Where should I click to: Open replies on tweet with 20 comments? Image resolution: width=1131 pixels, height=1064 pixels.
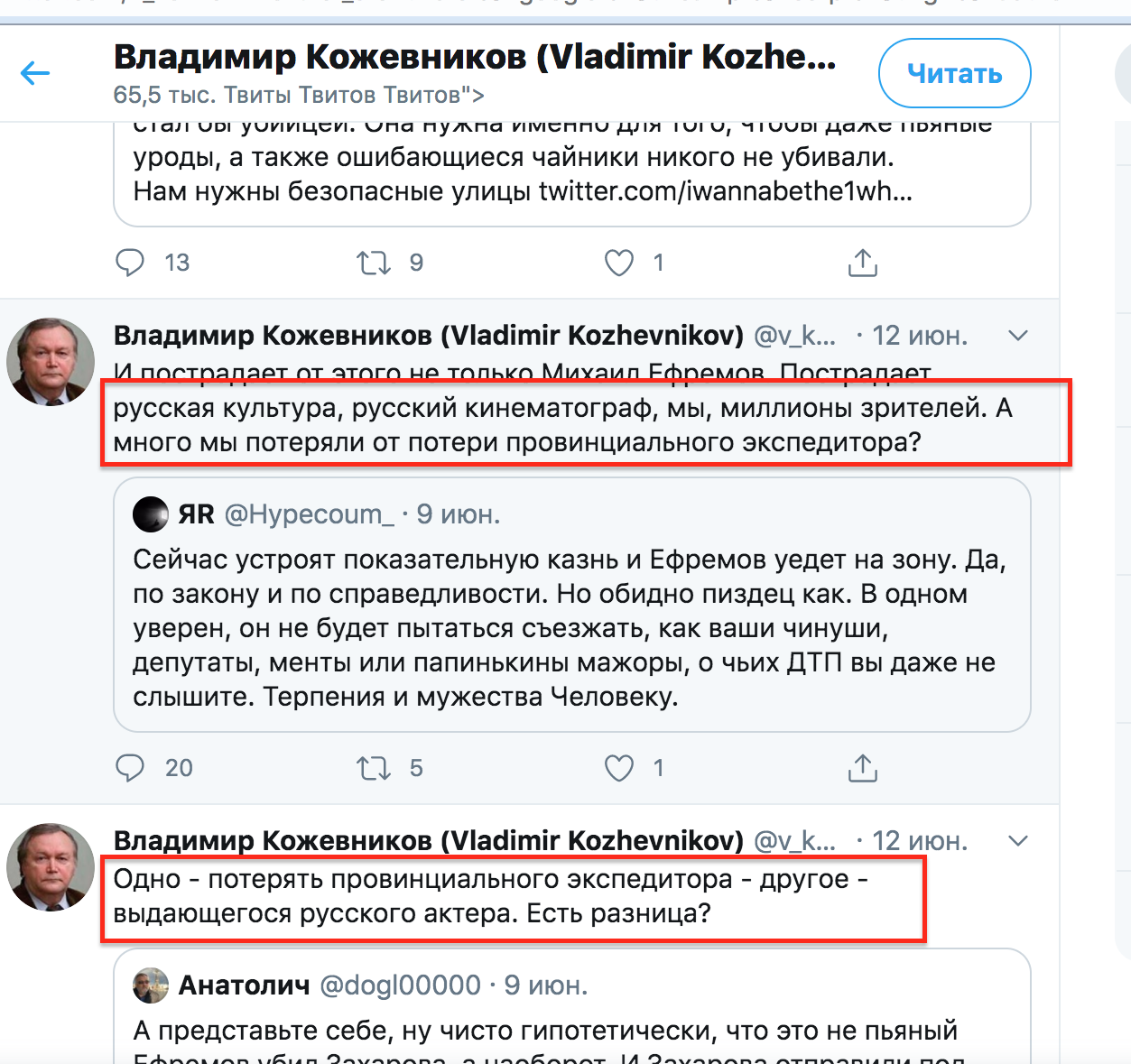[130, 768]
